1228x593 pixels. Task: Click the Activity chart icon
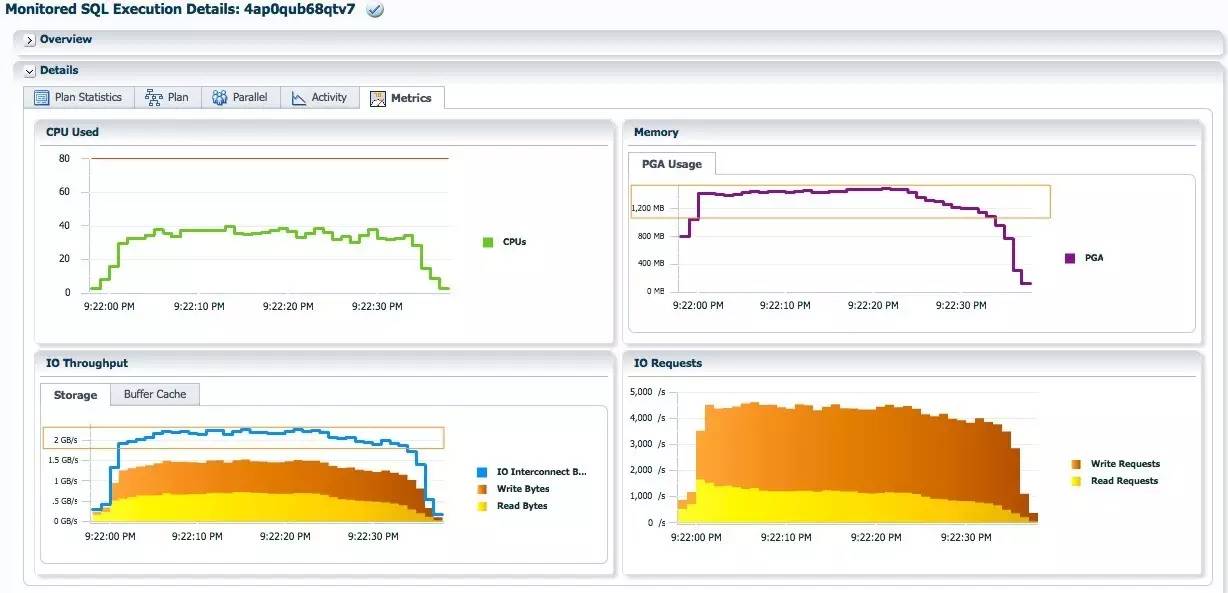tap(299, 98)
